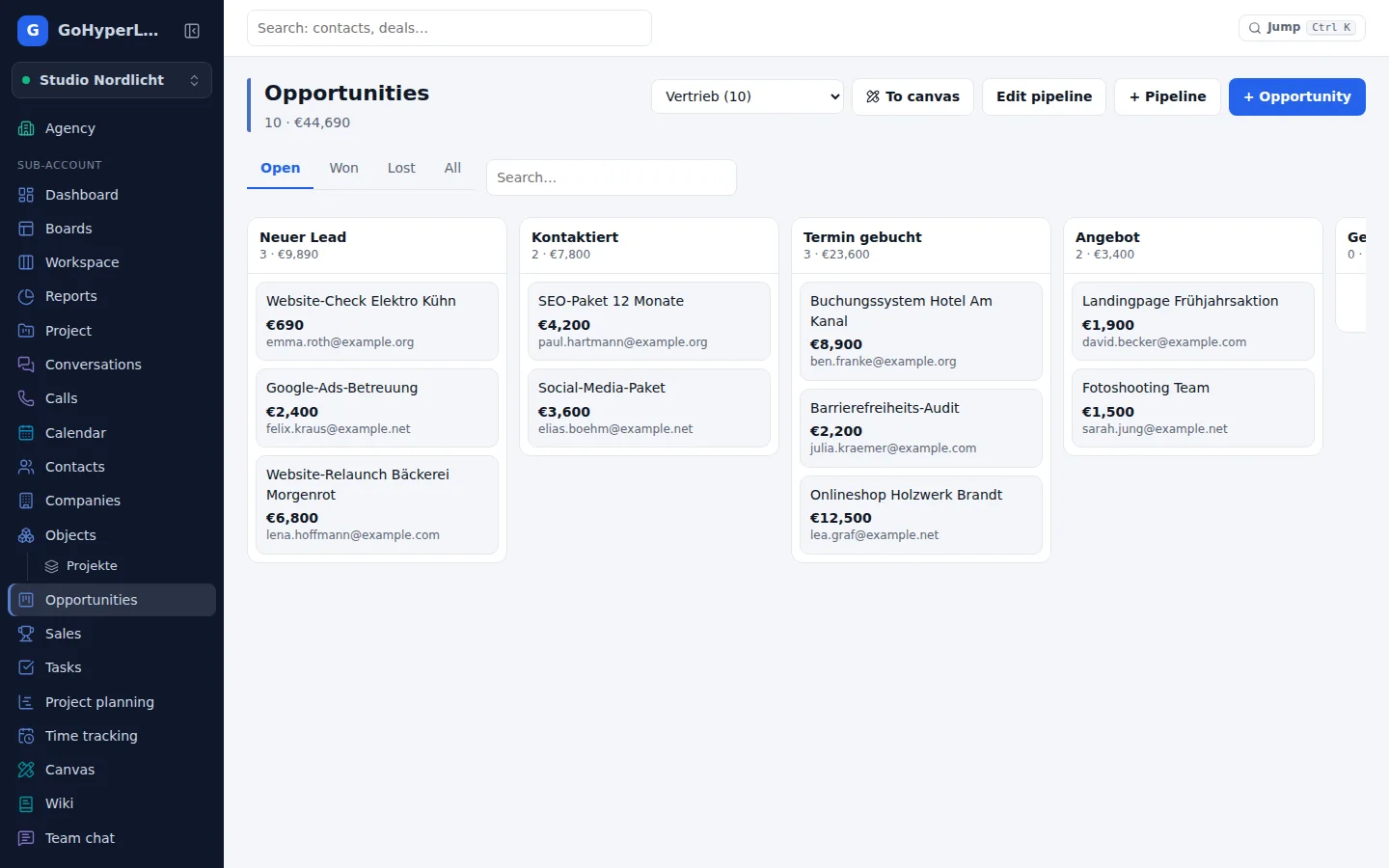Select the Open tab
1389x868 pixels.
coord(281,168)
